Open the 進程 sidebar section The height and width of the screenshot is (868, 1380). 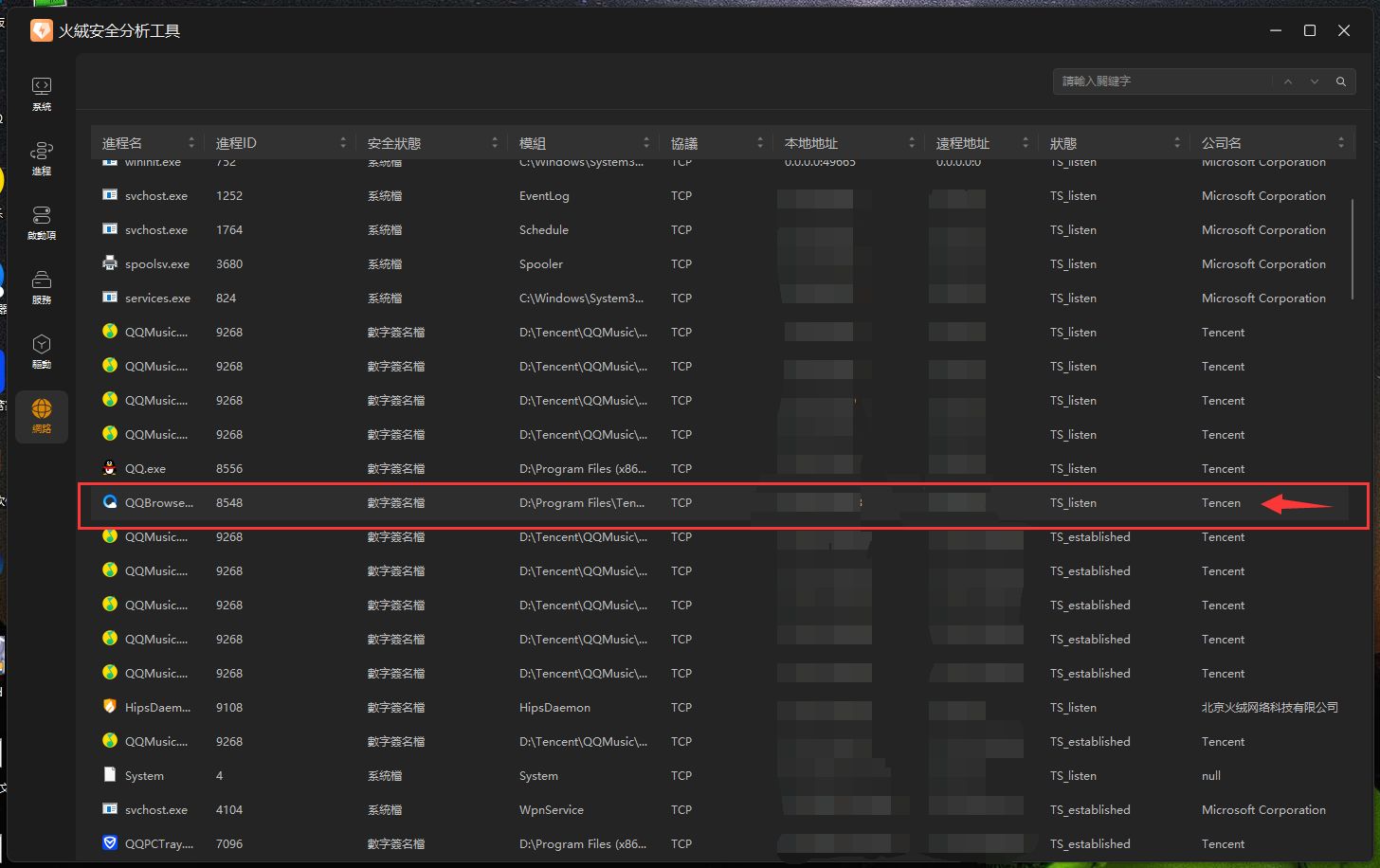pyautogui.click(x=42, y=158)
